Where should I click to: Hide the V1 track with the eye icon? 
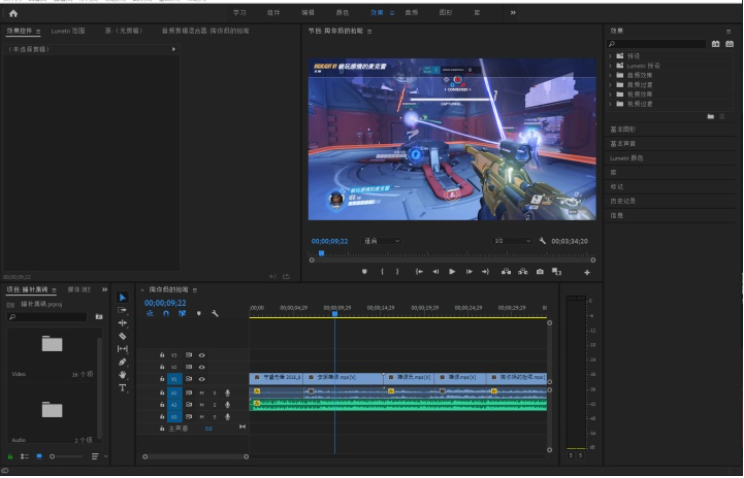202,379
